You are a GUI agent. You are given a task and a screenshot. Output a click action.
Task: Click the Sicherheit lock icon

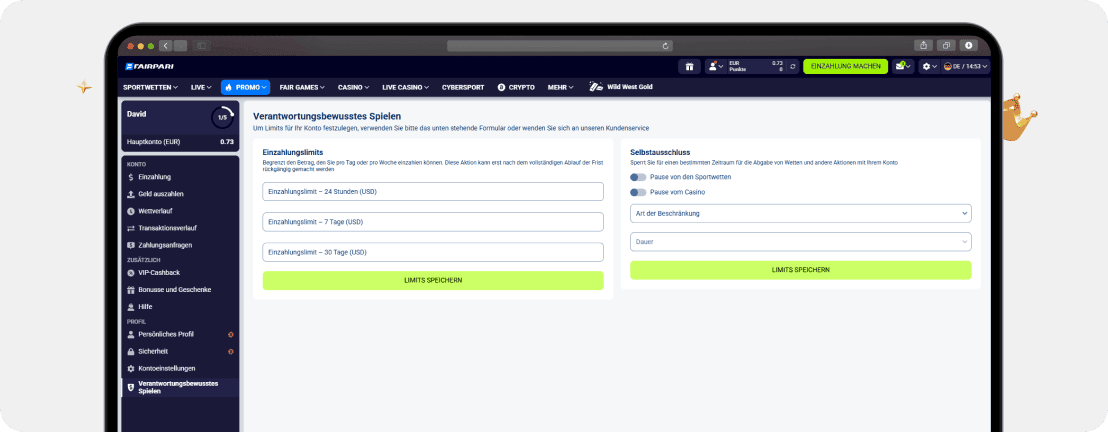coord(131,351)
